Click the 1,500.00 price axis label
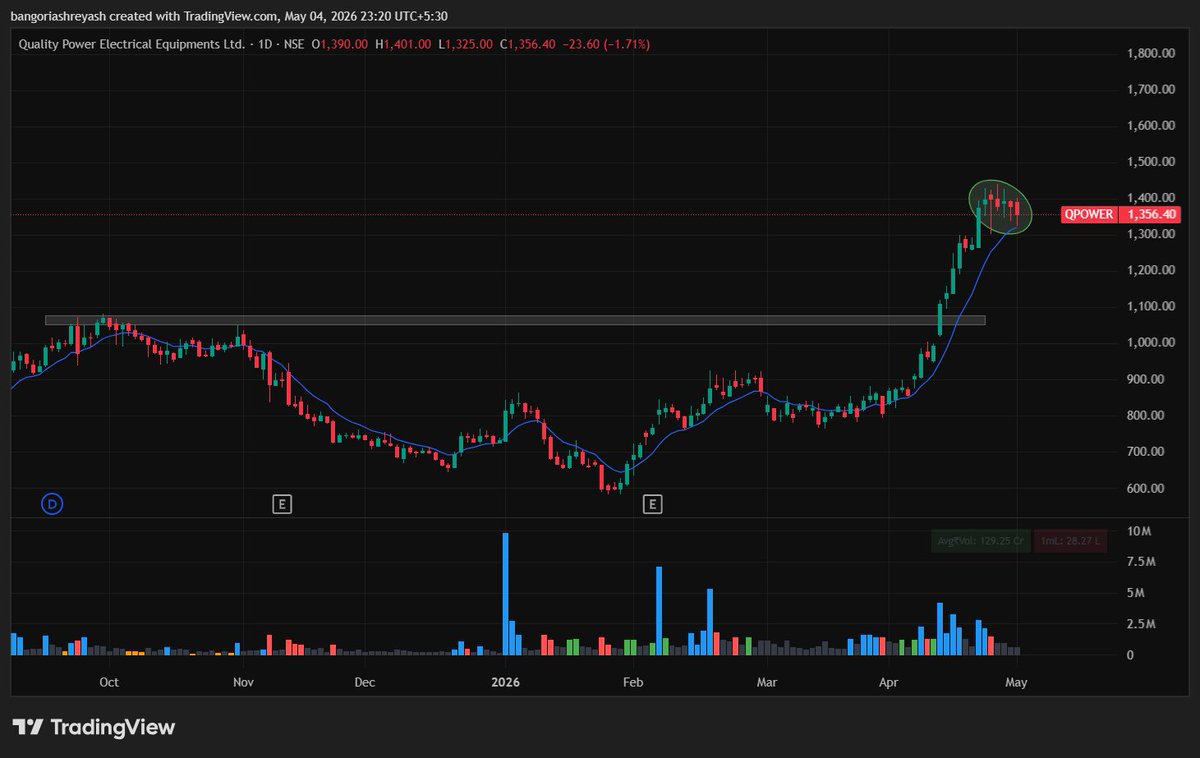Screen dimensions: 1200x758 click(x=1149, y=162)
